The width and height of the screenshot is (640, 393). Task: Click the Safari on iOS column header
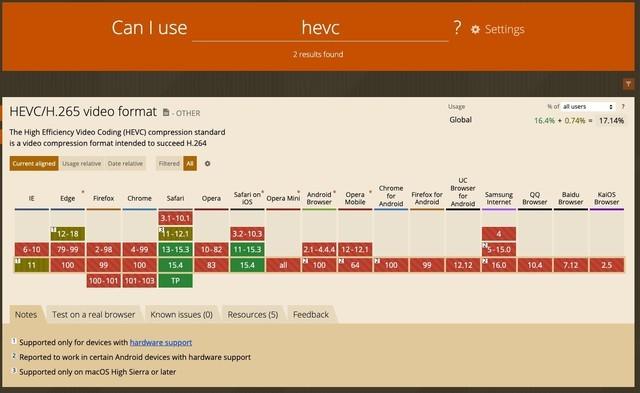point(247,198)
